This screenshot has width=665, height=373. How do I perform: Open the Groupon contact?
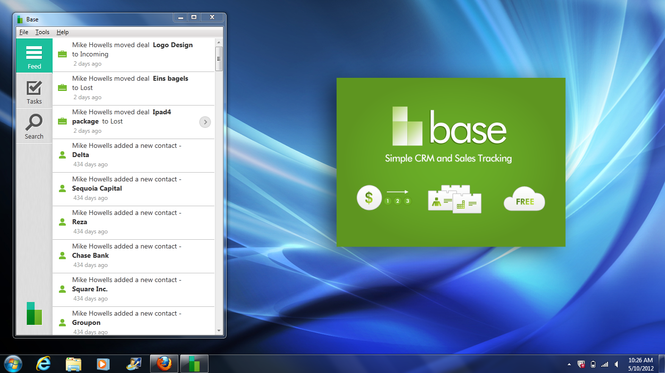(86, 323)
